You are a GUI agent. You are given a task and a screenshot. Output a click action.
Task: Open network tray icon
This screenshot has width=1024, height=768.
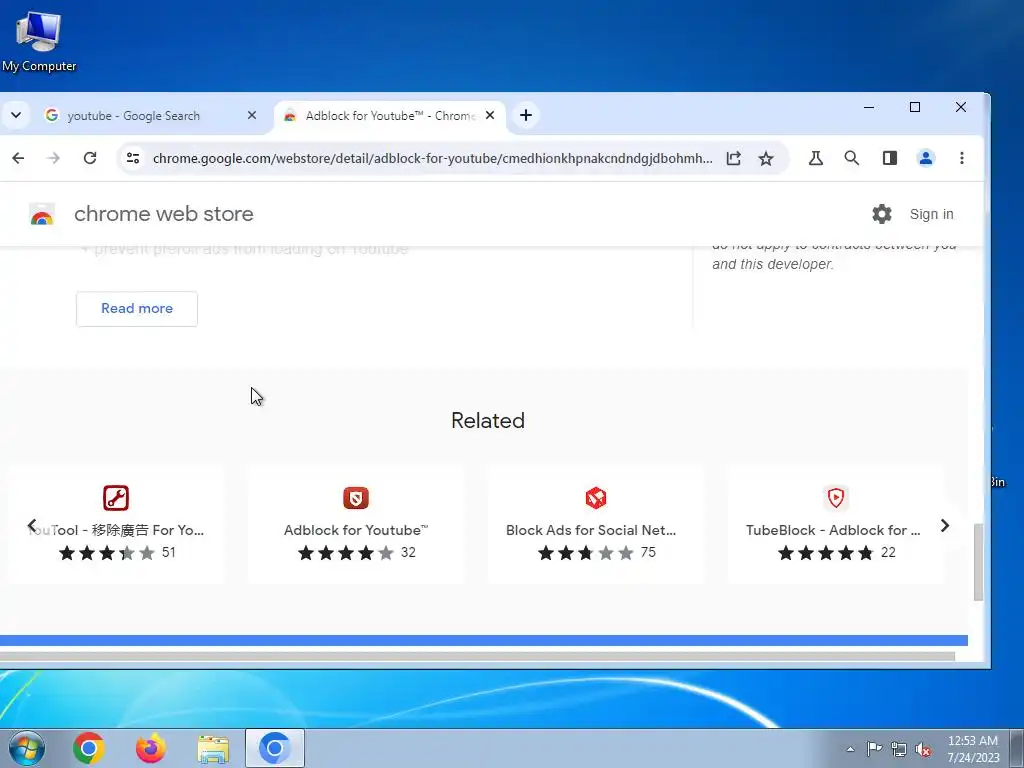pos(899,749)
